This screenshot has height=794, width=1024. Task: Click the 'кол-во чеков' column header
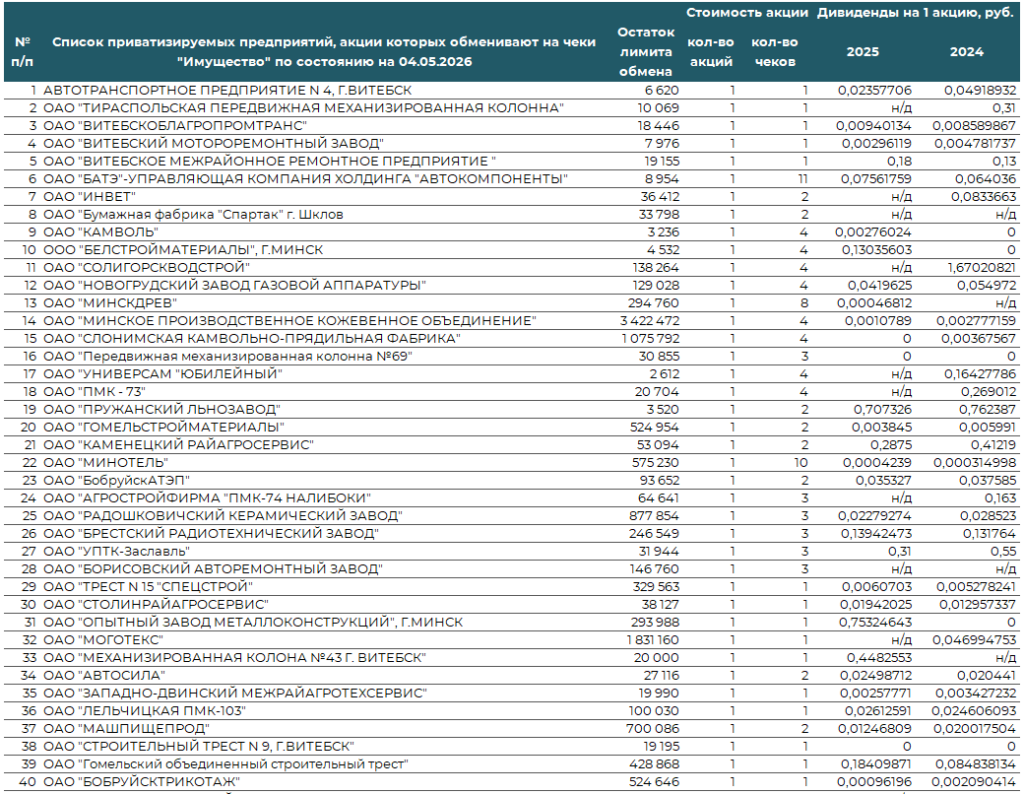[775, 52]
